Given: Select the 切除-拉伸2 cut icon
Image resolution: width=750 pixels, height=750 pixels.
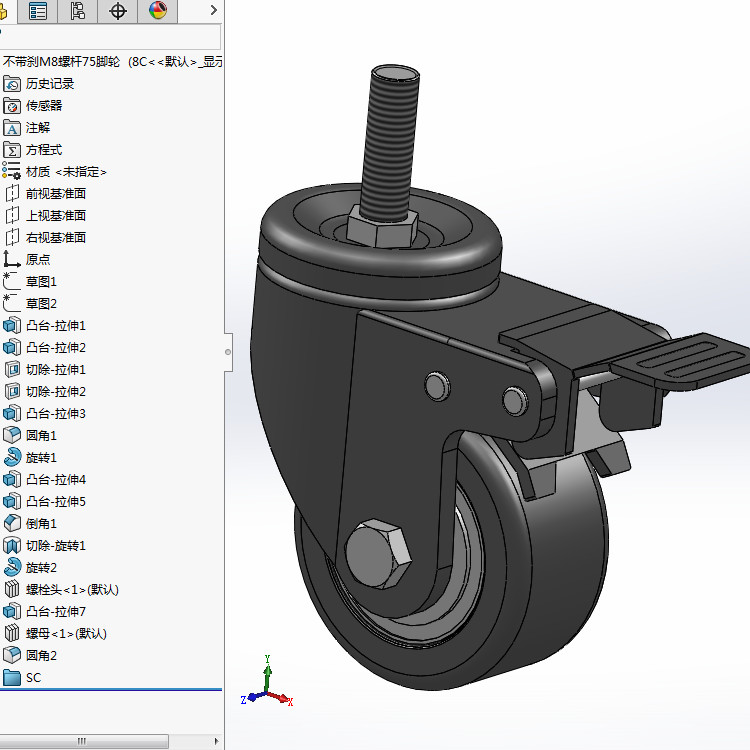Looking at the screenshot, I should 12,392.
